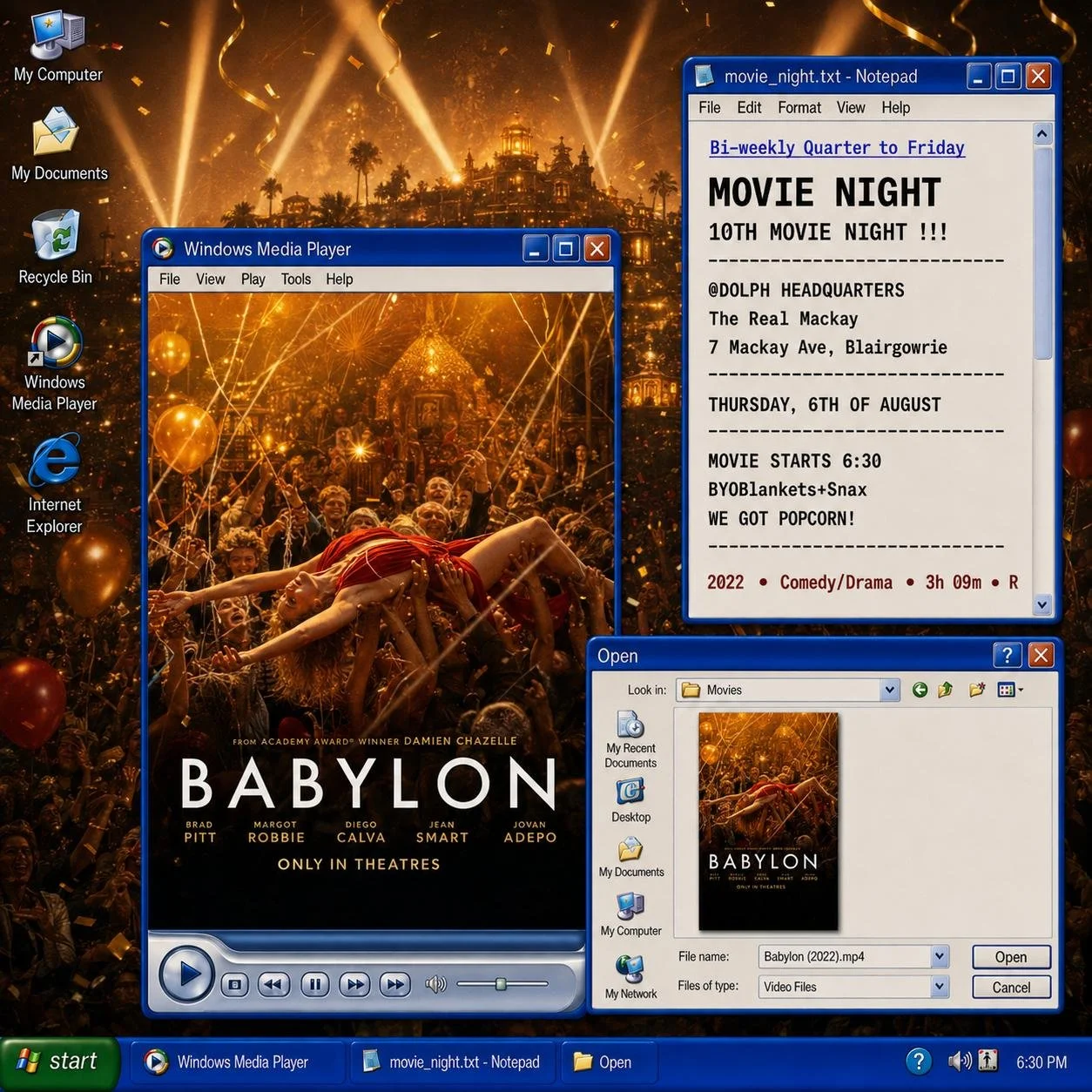Click volume icon in system tray
Screen dimensions: 1092x1092
coord(960,1061)
